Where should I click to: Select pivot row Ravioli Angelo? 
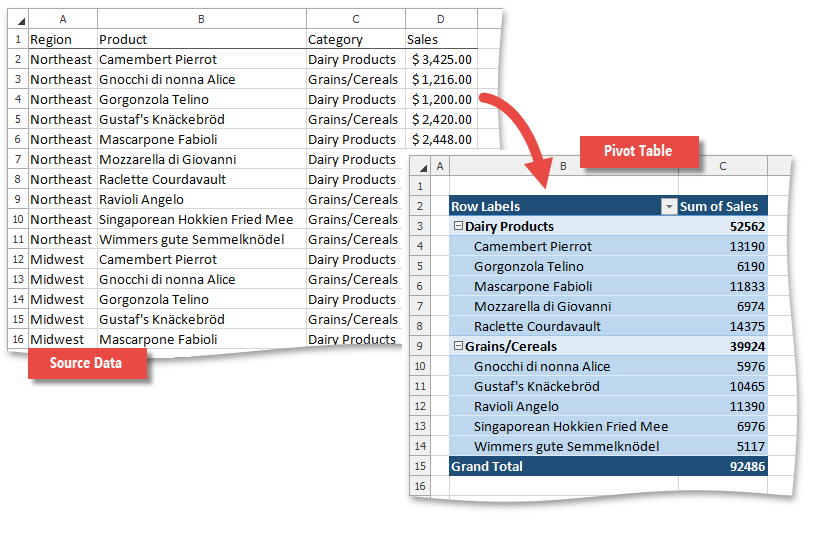pyautogui.click(x=564, y=406)
